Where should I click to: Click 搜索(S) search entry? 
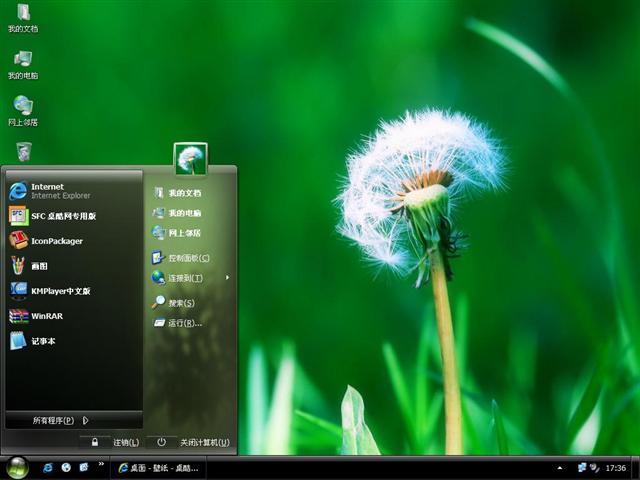click(180, 303)
